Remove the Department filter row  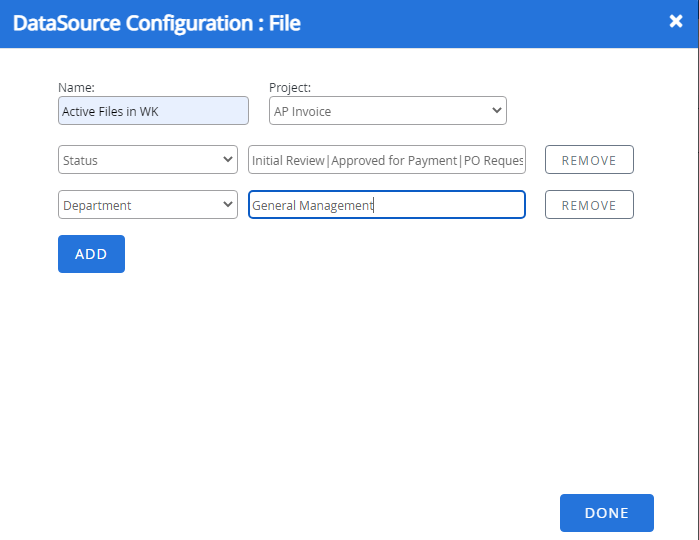pyautogui.click(x=589, y=205)
